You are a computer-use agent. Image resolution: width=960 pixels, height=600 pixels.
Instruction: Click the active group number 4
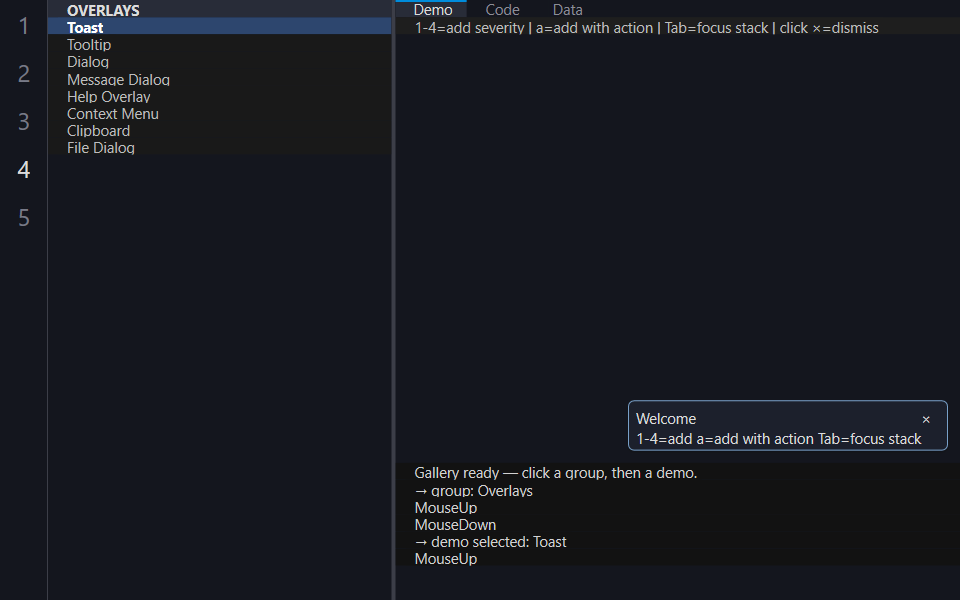point(24,170)
